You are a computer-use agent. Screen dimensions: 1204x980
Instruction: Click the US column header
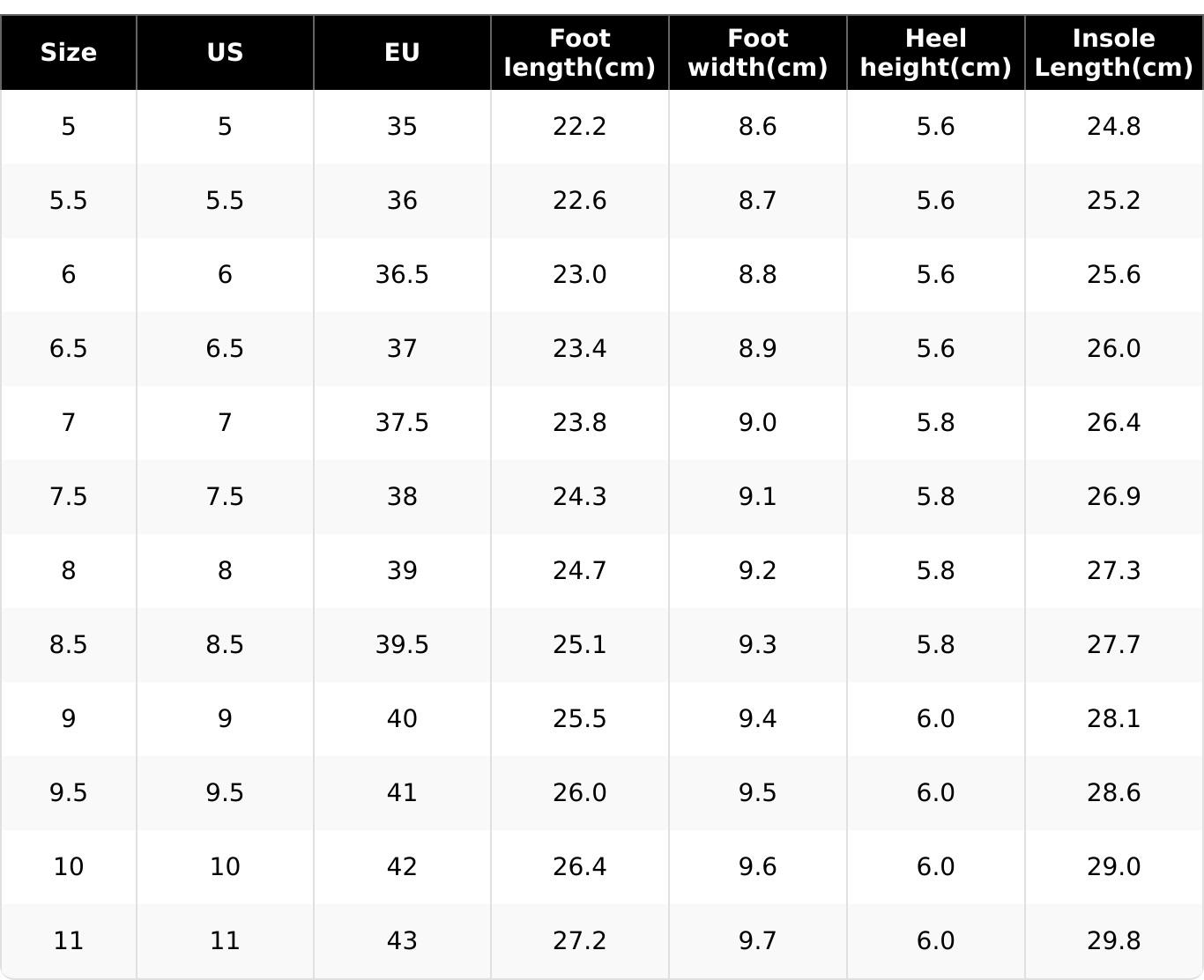pos(225,53)
